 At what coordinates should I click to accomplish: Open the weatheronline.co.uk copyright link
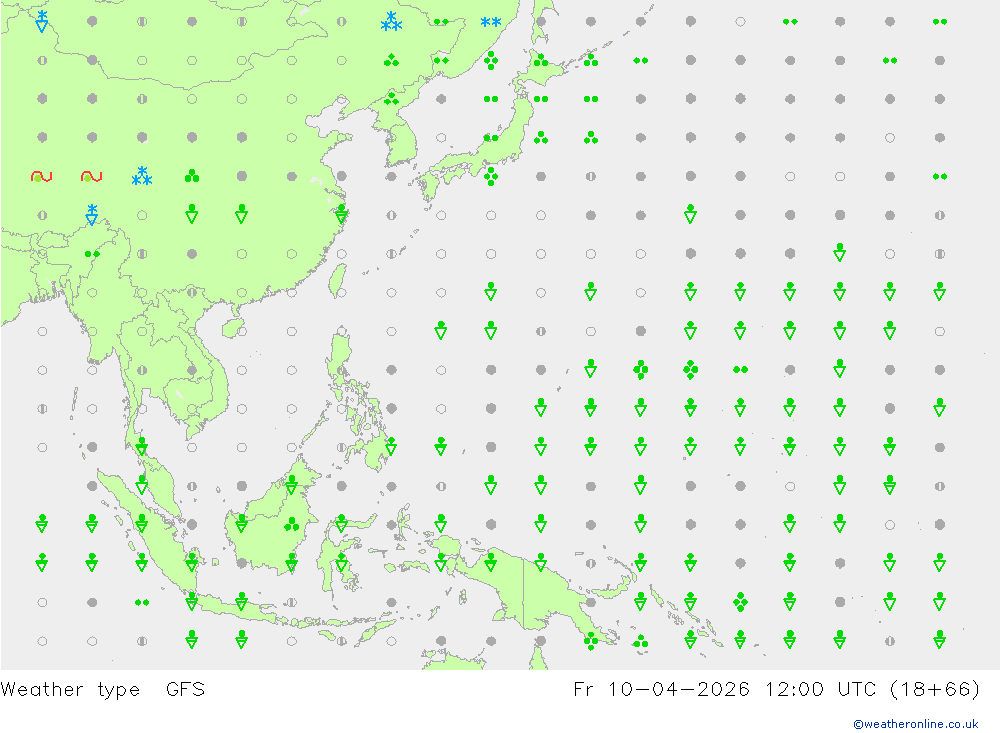(x=915, y=723)
